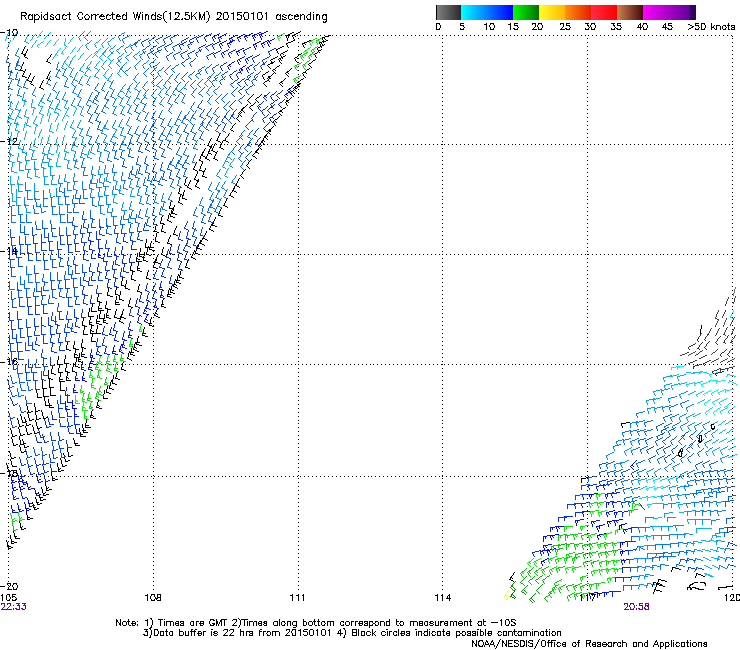Click the red 30-35 knots legend swatch
The image size is (740, 650).
point(604,12)
